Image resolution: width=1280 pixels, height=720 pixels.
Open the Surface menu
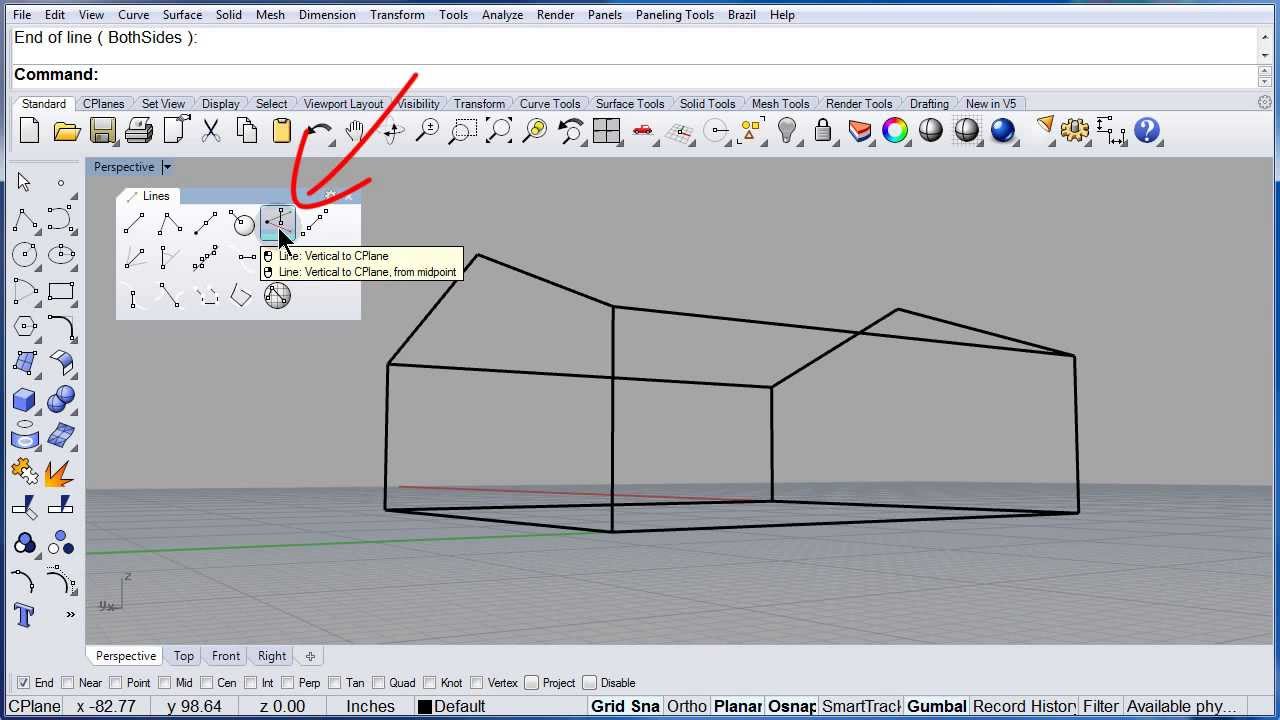coord(182,15)
